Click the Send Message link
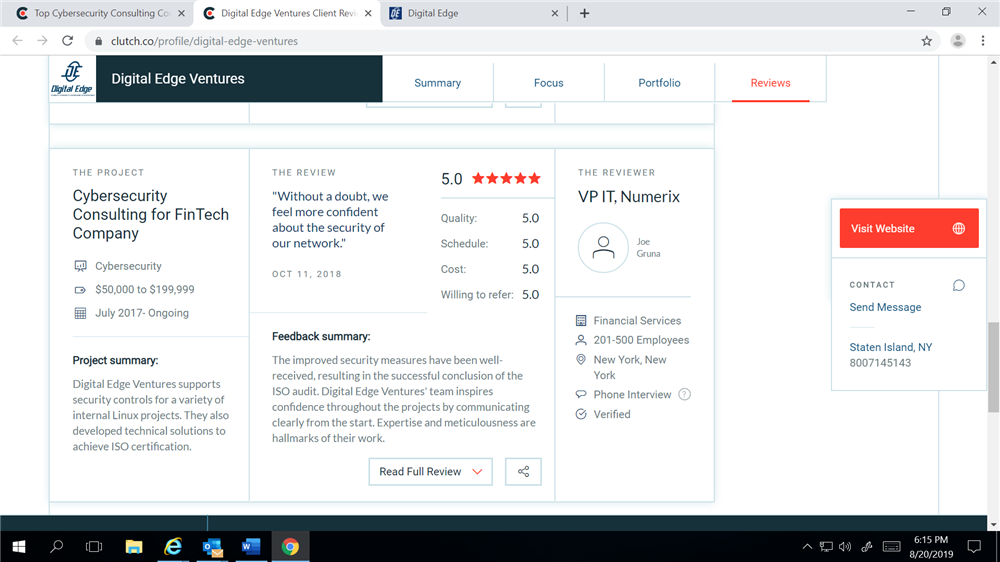This screenshot has height=562, width=1000. 885,307
